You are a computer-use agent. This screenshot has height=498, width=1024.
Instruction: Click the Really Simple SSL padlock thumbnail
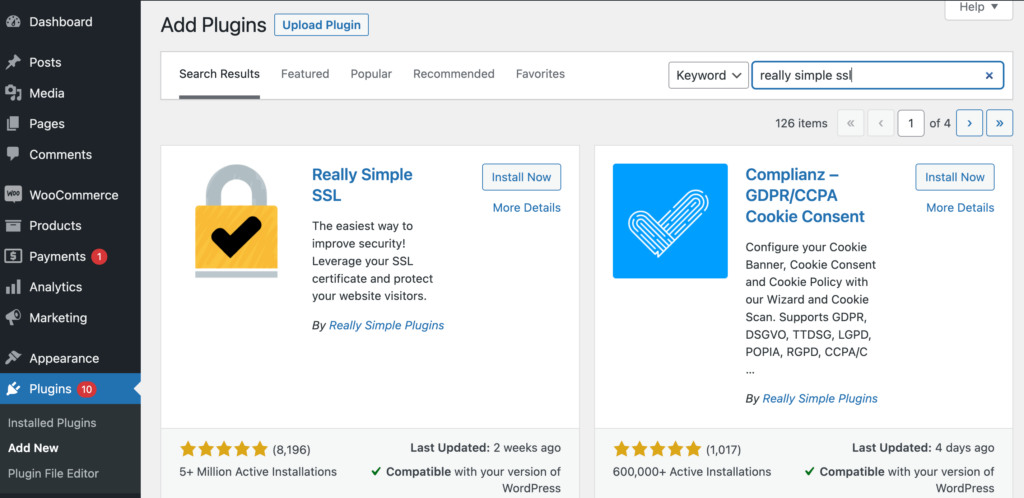click(237, 220)
